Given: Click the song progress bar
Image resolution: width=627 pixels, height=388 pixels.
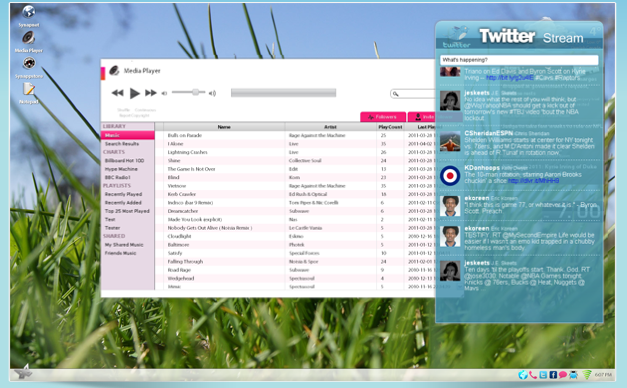Looking at the screenshot, I should tap(284, 93).
